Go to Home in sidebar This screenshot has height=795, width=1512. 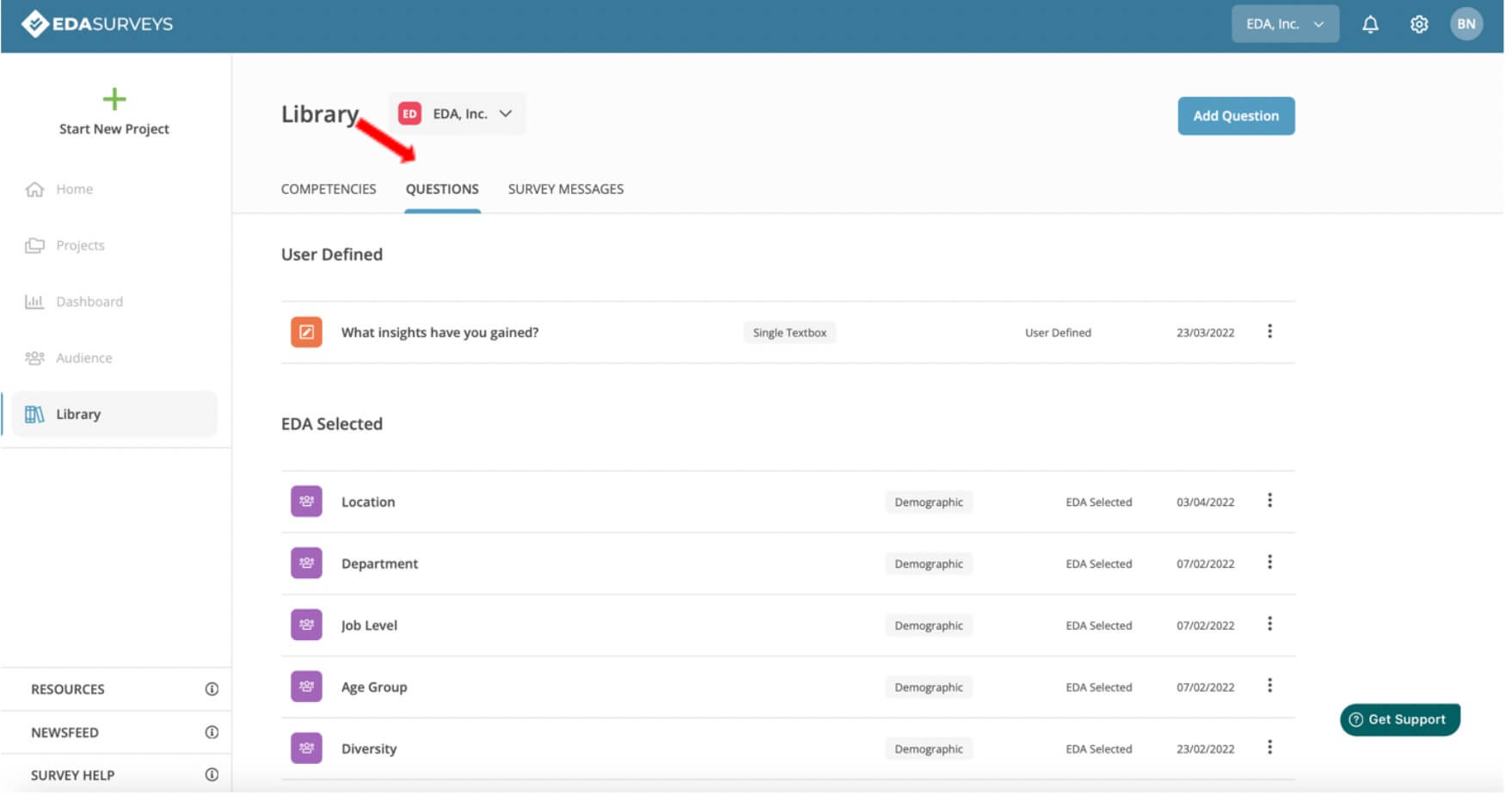point(75,189)
